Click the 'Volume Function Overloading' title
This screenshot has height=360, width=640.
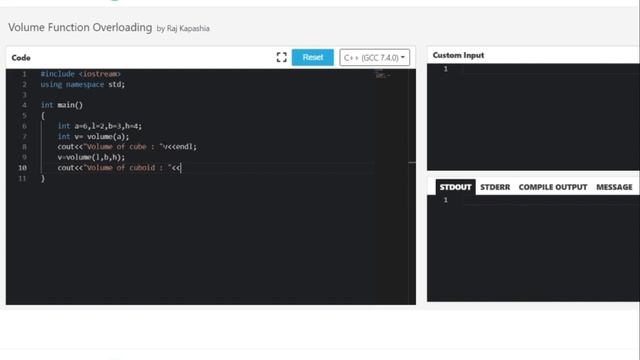[x=80, y=27]
